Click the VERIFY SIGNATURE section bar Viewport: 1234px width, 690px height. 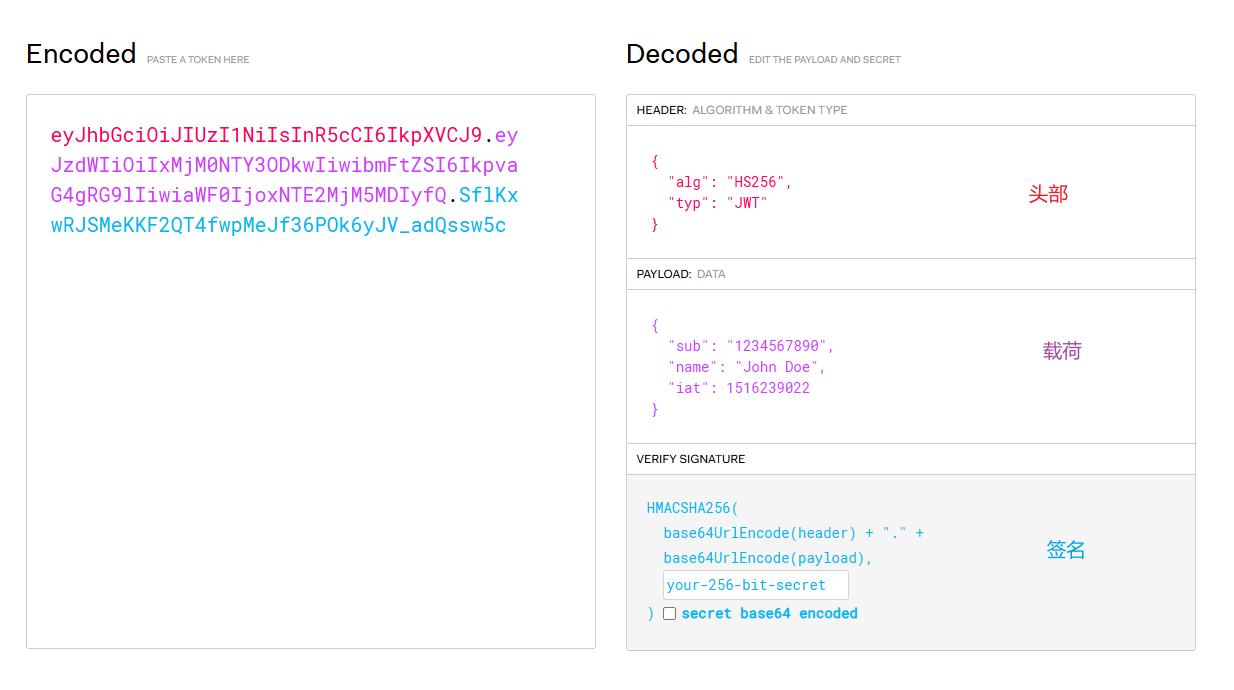(911, 459)
